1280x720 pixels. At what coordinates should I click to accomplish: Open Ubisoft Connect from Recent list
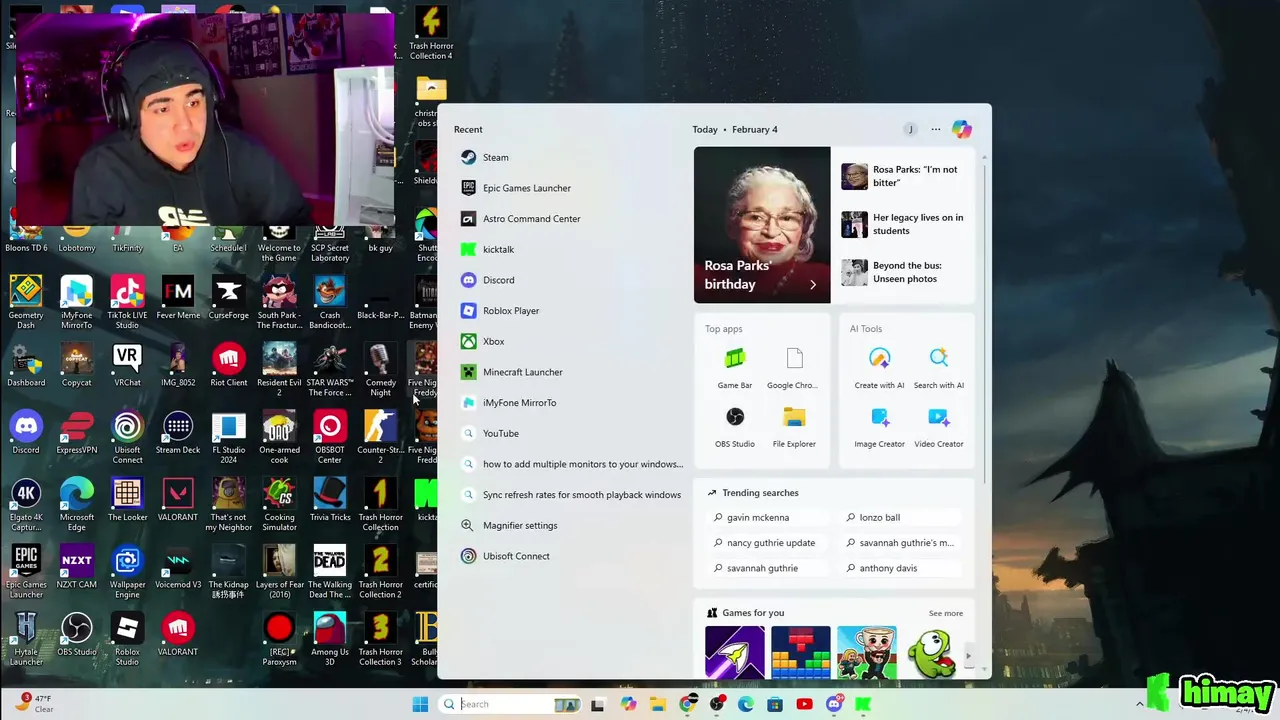(567, 556)
